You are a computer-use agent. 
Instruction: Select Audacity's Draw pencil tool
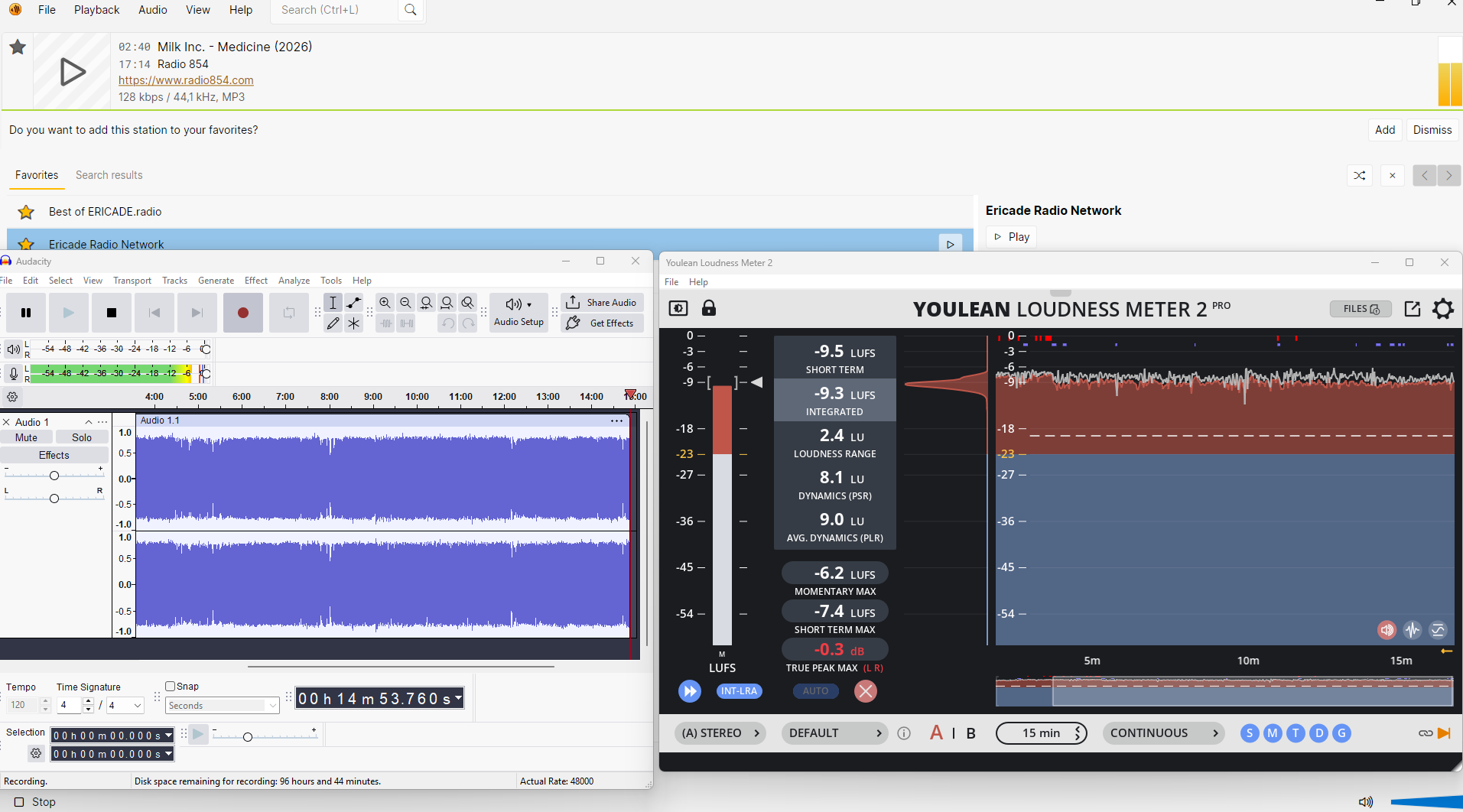(333, 323)
